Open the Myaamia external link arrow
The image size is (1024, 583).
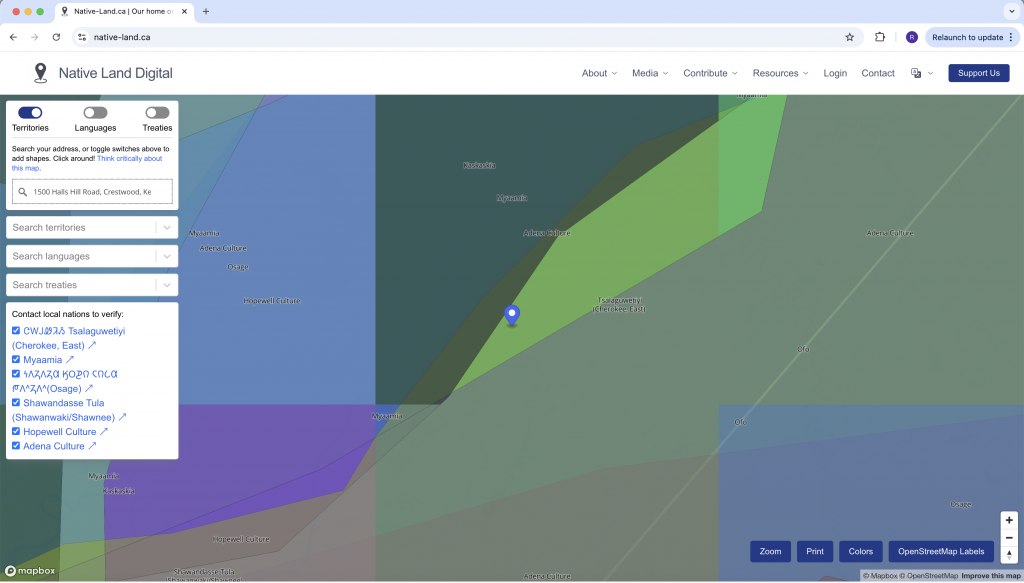70,360
